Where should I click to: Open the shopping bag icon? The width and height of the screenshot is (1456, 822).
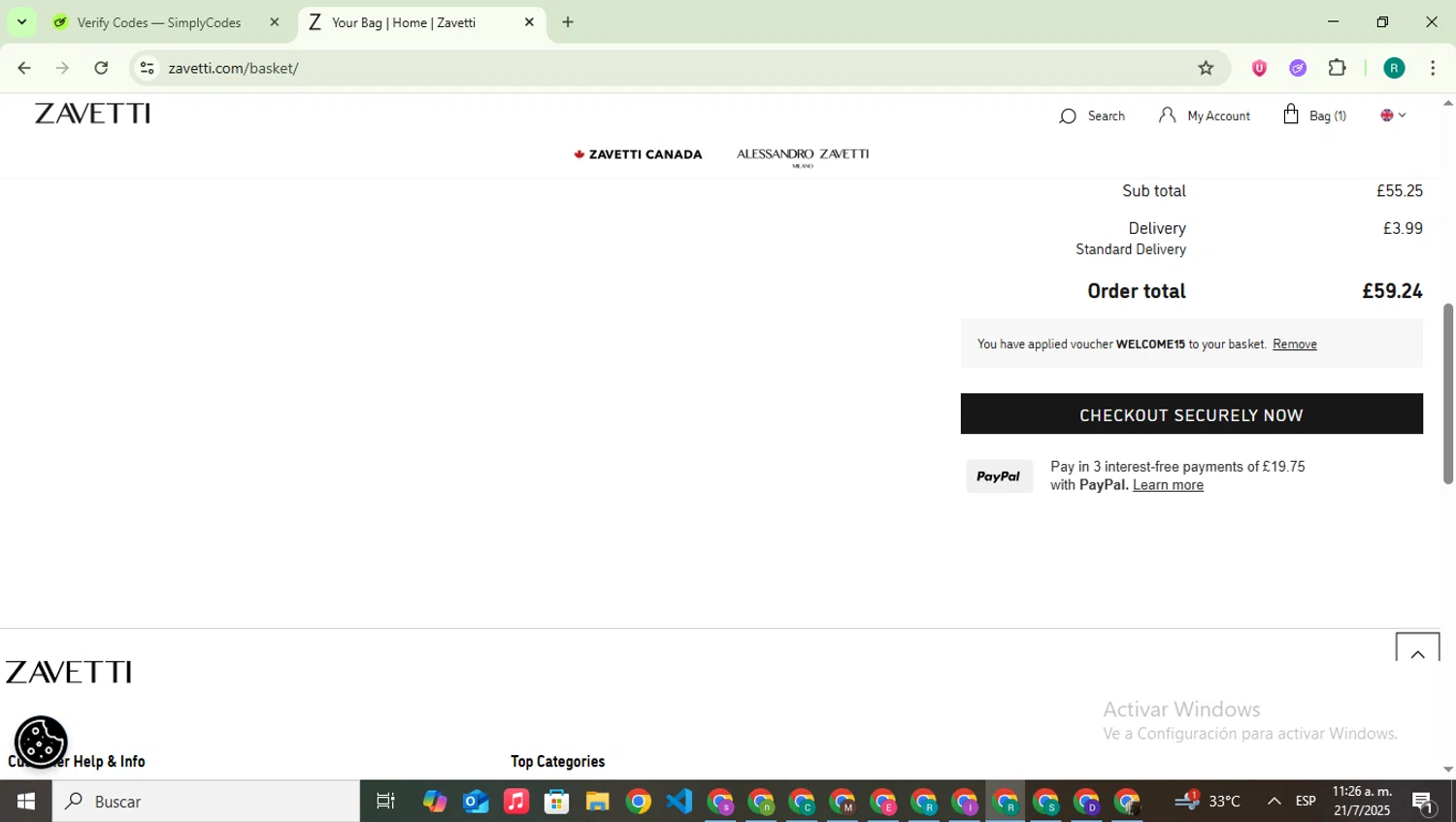point(1291,115)
